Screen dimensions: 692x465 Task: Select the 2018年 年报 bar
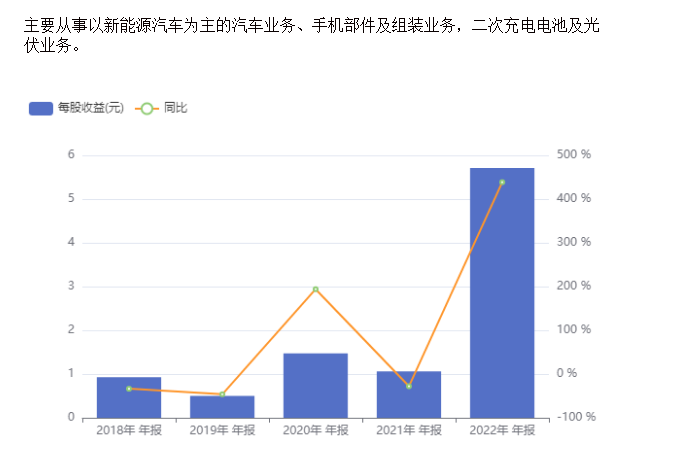[x=129, y=398]
